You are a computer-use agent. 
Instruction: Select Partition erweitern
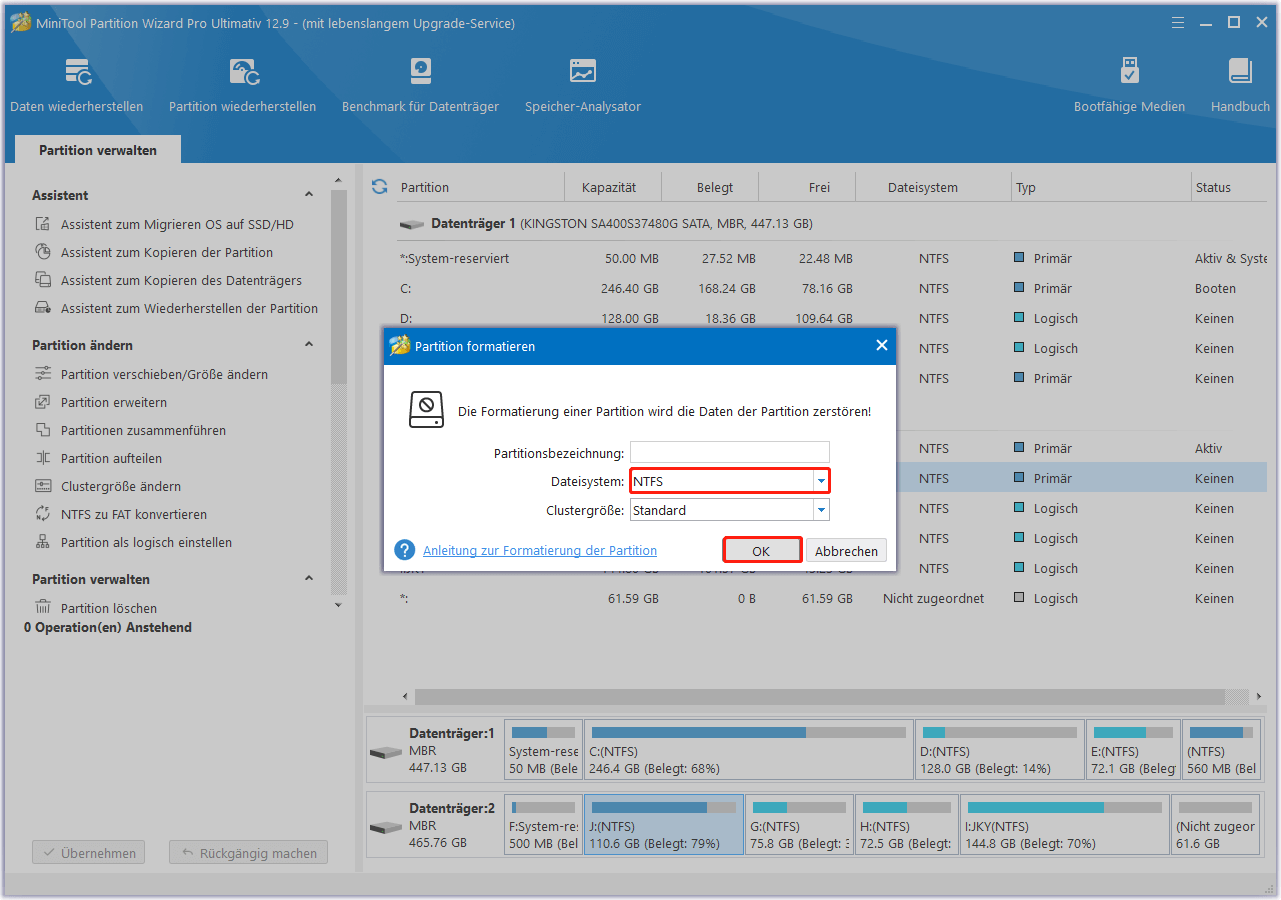(x=113, y=403)
